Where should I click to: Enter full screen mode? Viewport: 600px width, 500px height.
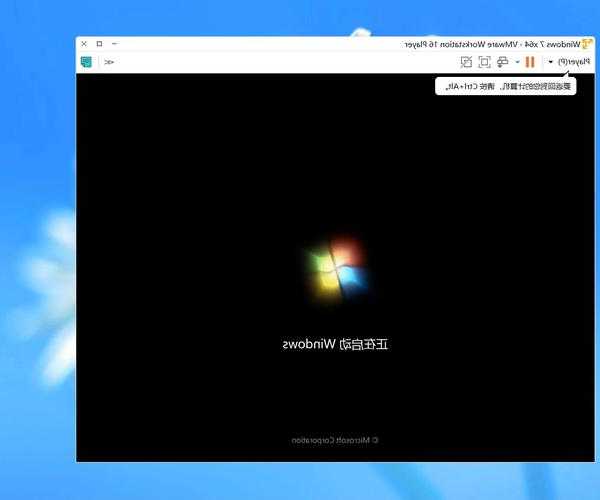(x=484, y=62)
